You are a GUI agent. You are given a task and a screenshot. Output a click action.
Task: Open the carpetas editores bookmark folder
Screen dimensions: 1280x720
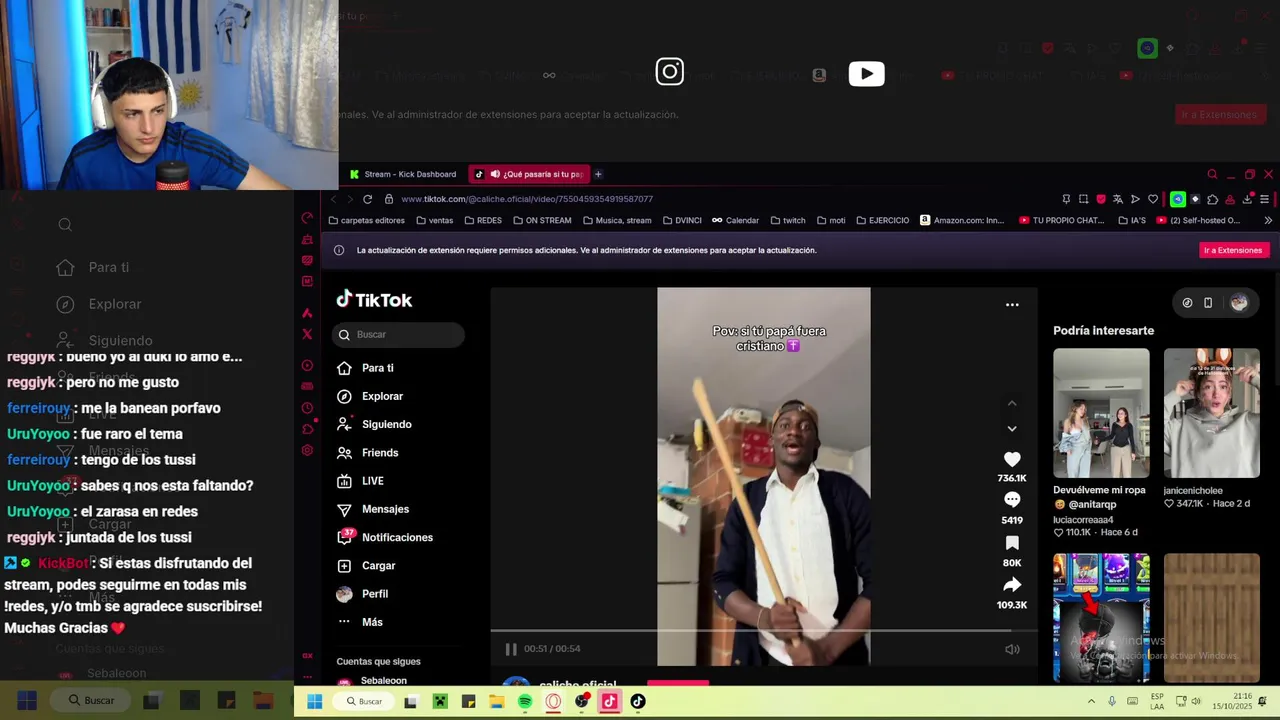click(366, 220)
